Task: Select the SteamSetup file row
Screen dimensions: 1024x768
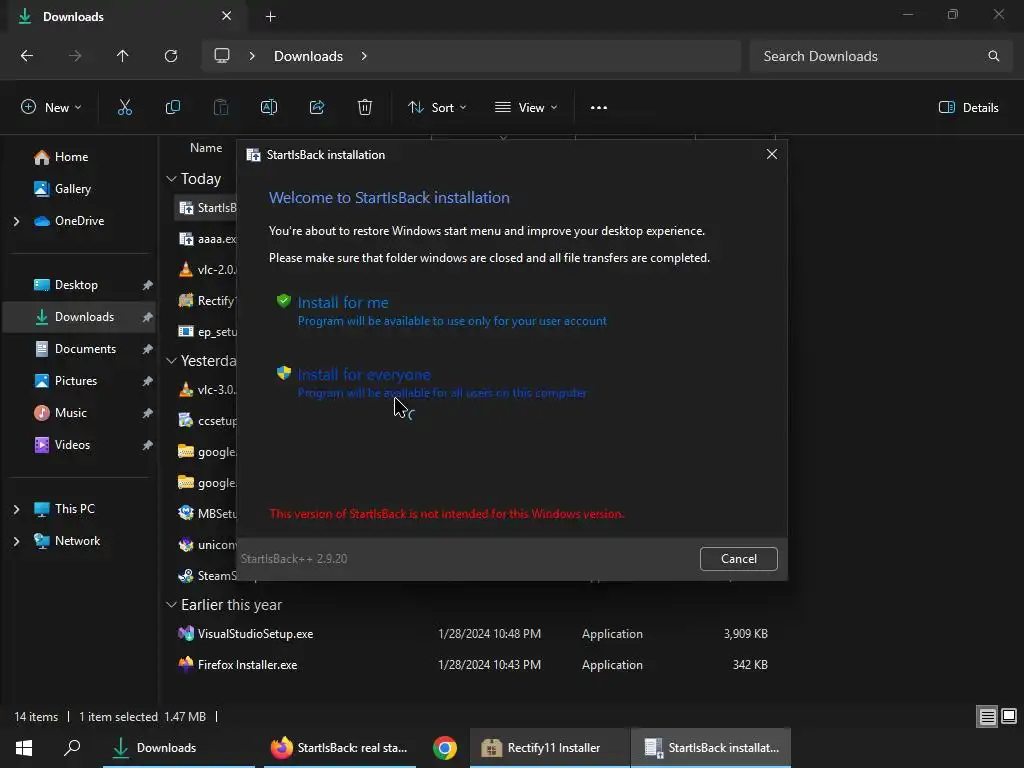Action: point(205,575)
